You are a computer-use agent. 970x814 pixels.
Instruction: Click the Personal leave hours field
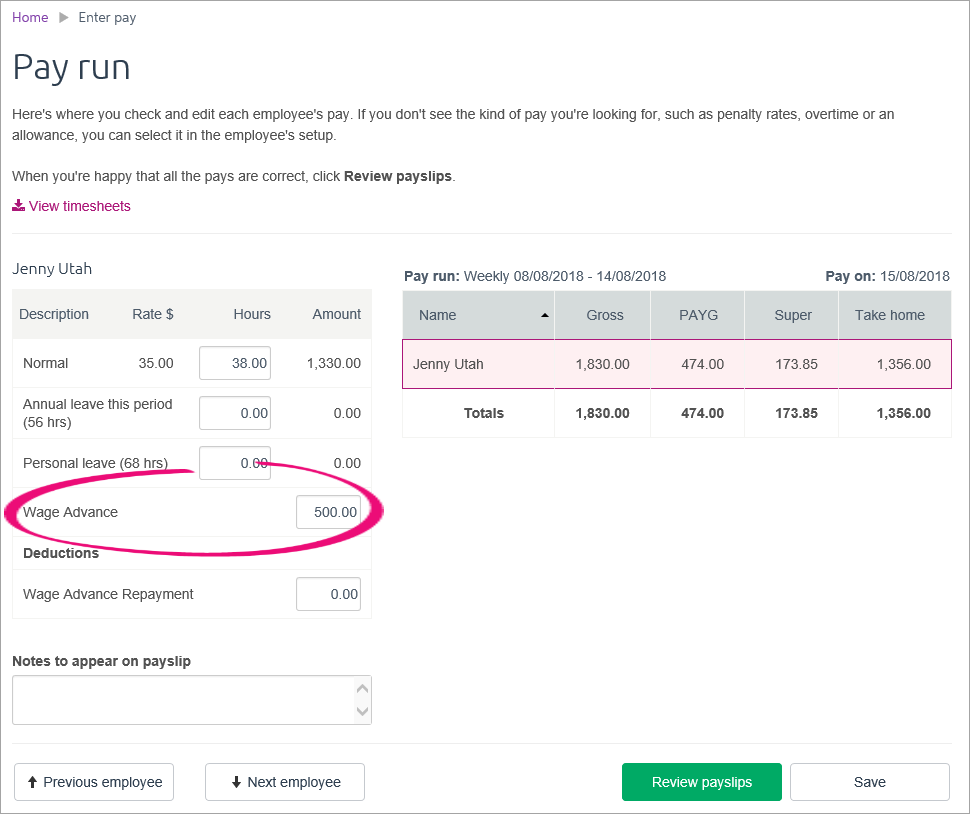235,462
